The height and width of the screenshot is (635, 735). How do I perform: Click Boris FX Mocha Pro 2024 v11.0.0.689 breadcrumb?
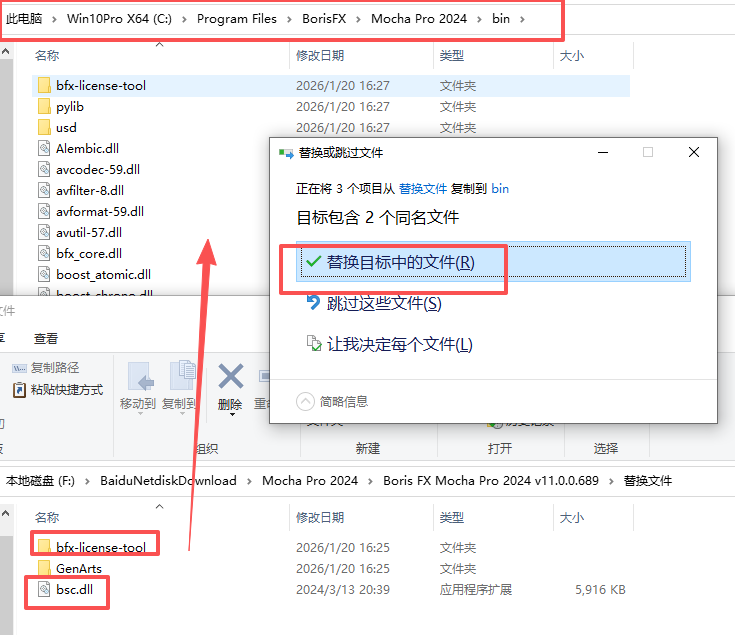click(x=491, y=481)
